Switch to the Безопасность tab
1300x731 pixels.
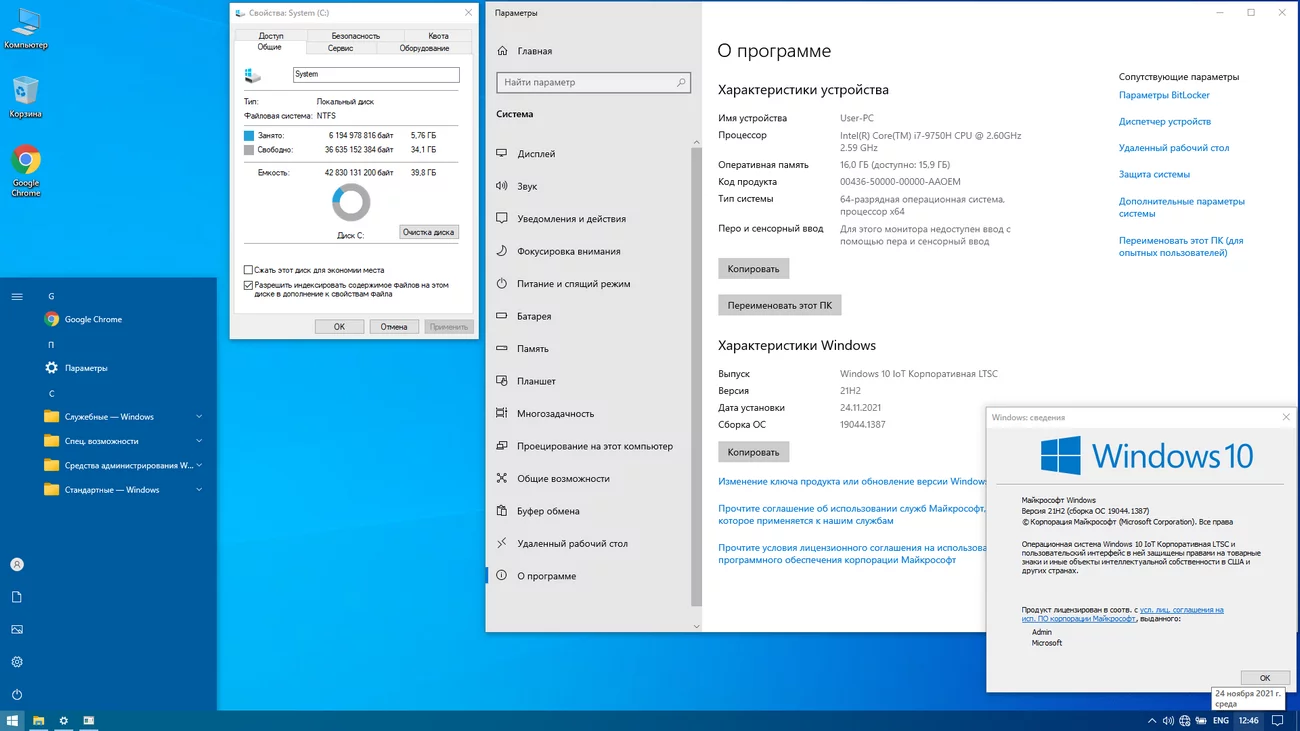356,36
